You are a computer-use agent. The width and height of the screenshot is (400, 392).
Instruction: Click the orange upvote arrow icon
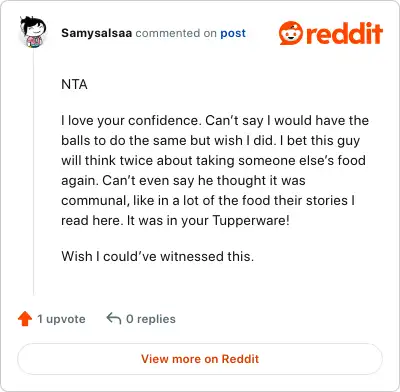point(25,319)
